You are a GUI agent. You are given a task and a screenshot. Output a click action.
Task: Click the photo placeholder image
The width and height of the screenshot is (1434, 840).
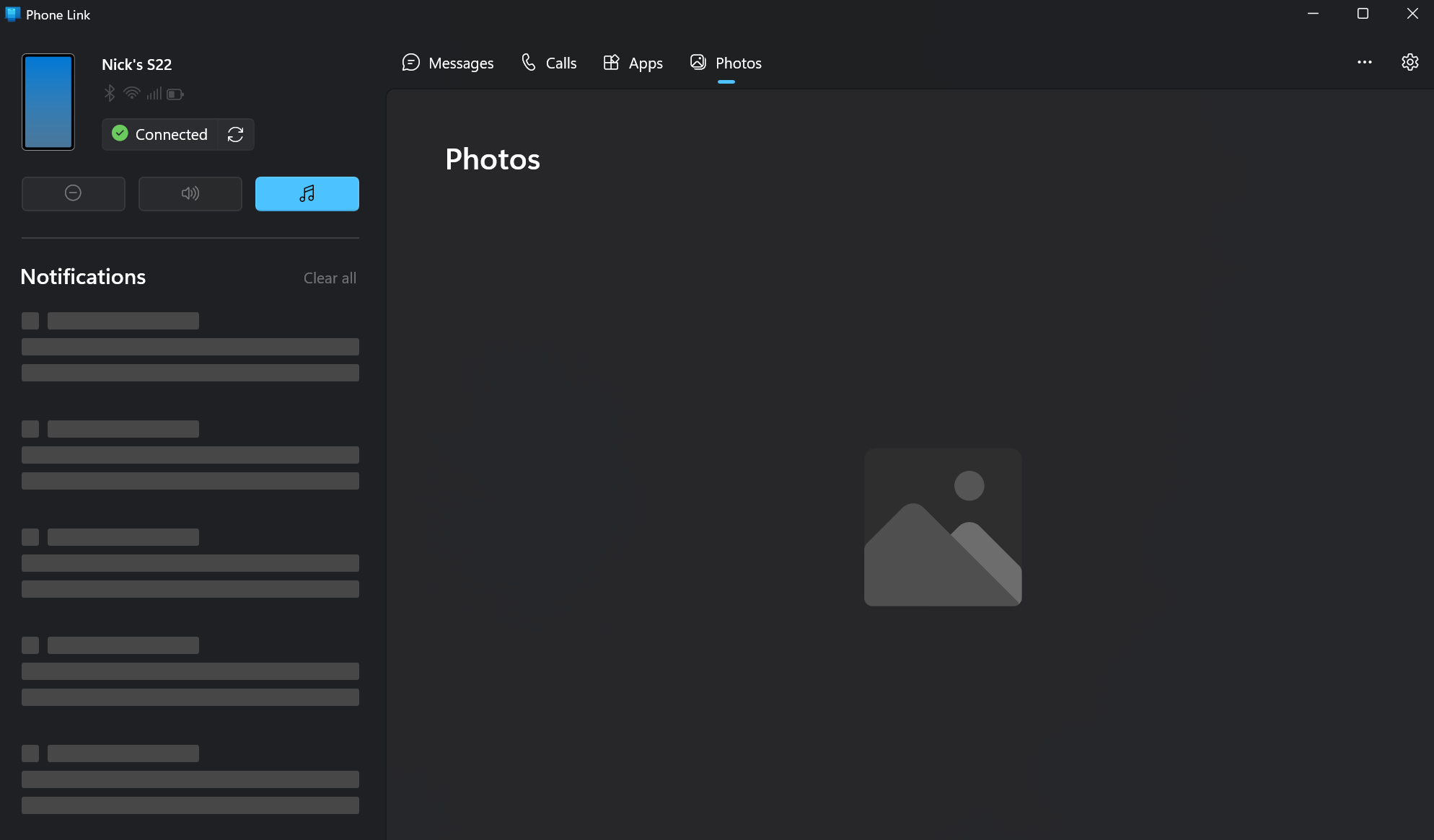tap(942, 527)
